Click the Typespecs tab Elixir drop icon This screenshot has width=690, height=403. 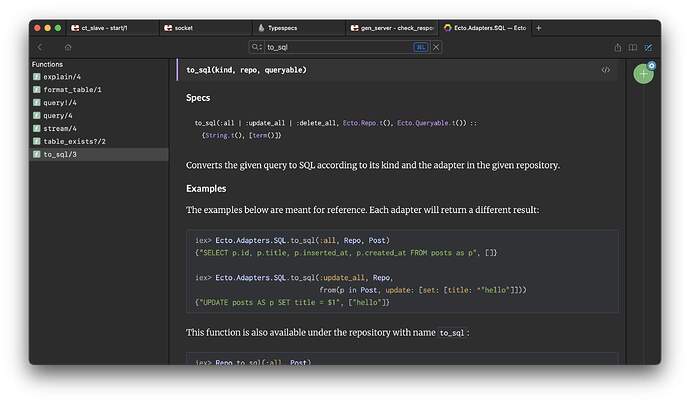pos(261,28)
